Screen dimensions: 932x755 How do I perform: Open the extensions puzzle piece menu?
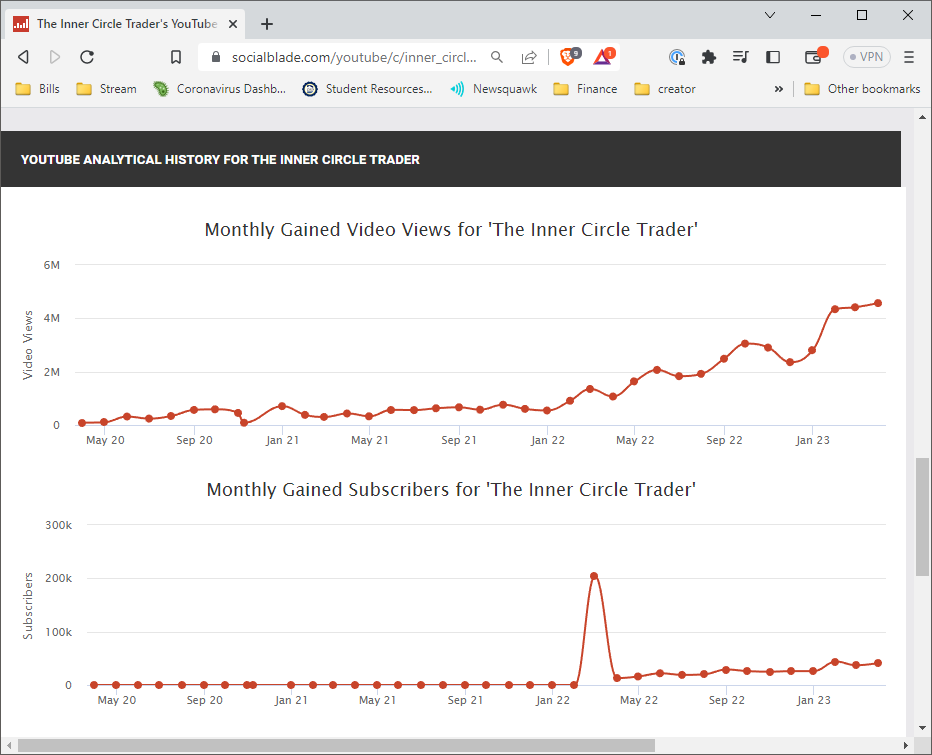pyautogui.click(x=709, y=57)
